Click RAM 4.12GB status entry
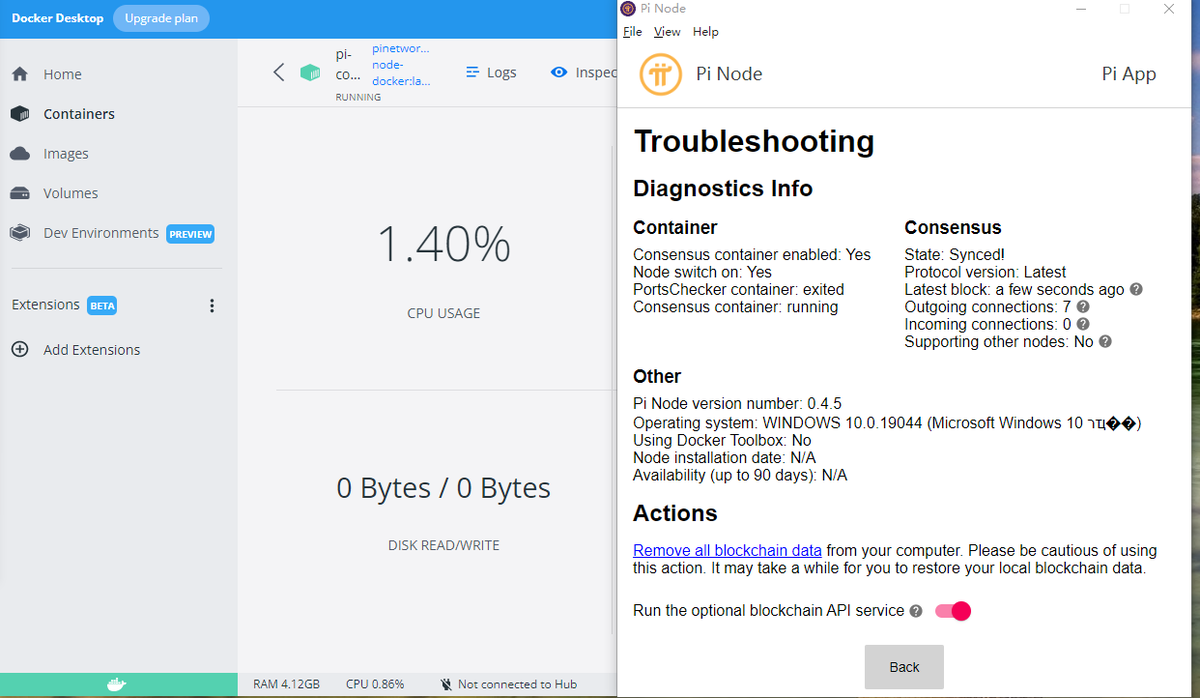The width and height of the screenshot is (1200, 698). click(x=286, y=684)
